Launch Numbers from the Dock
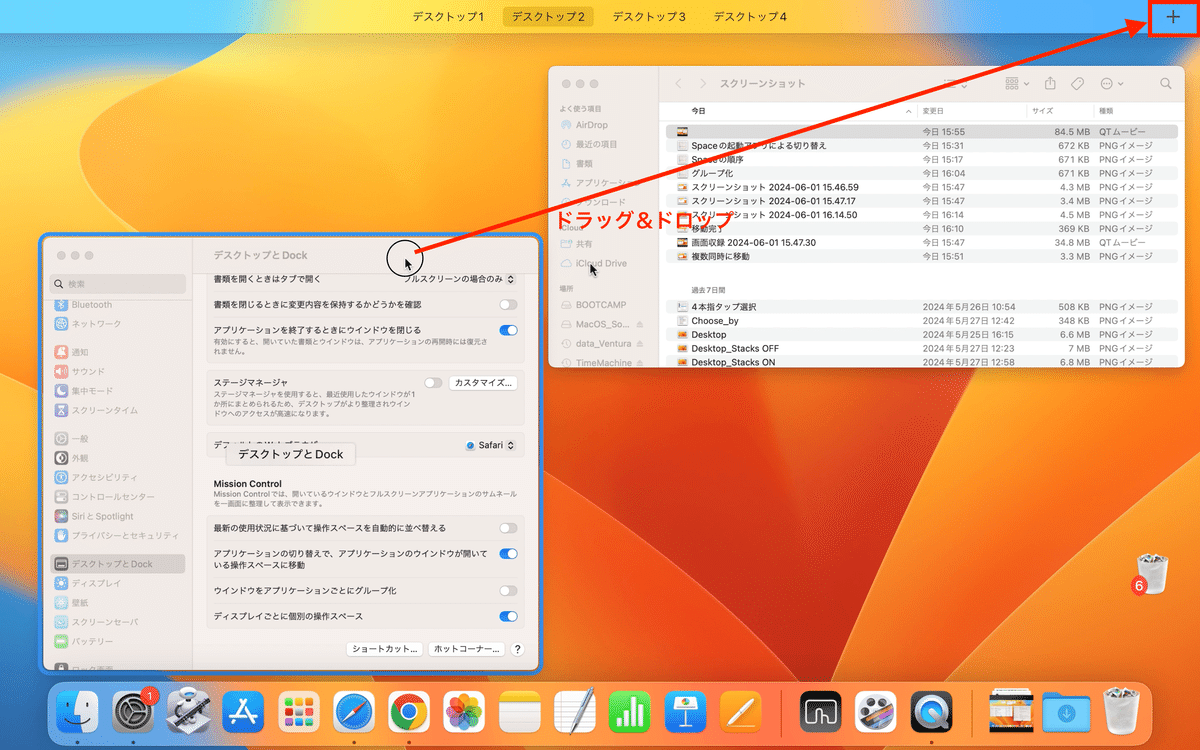 (630, 713)
